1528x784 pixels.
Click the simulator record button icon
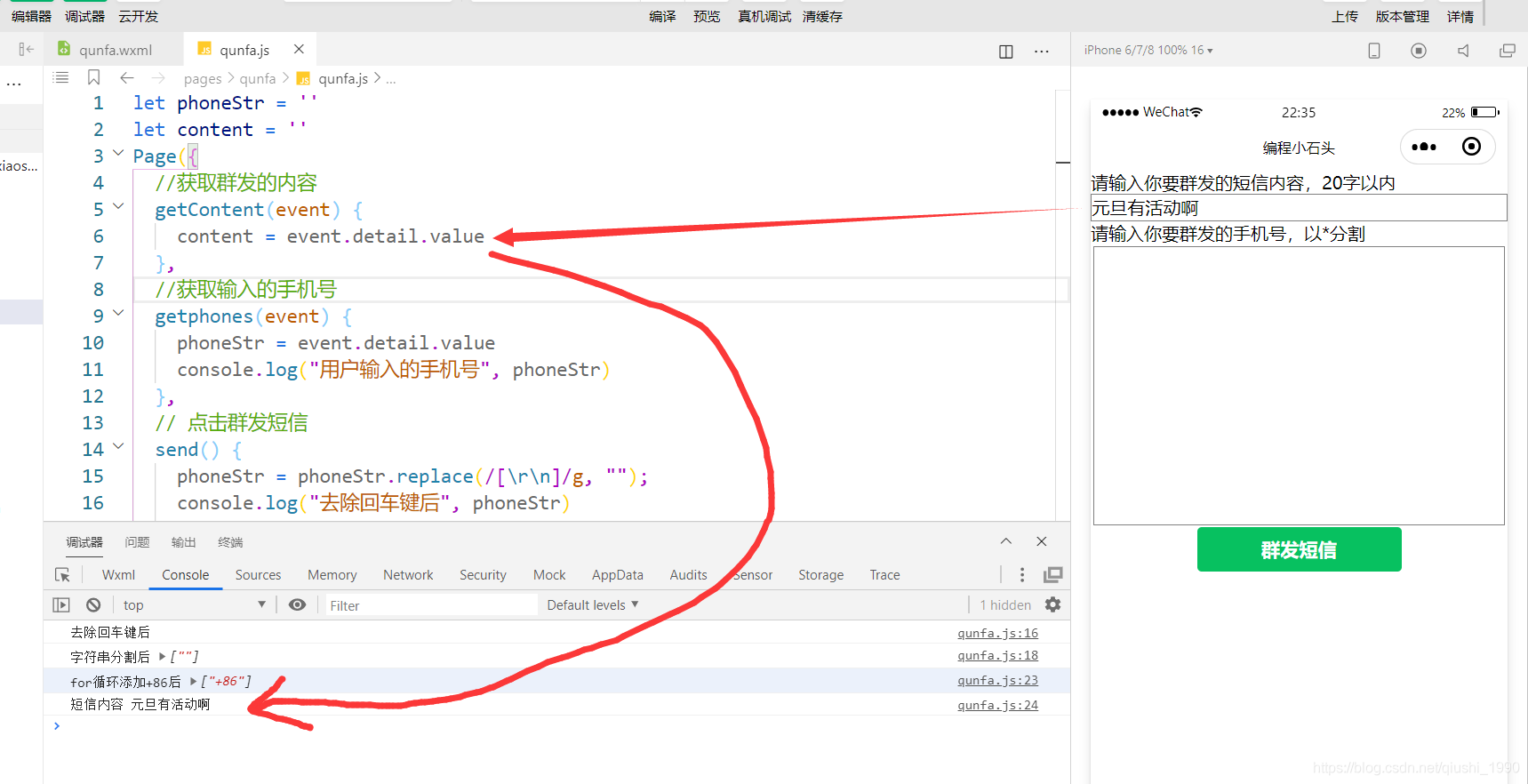[1419, 51]
